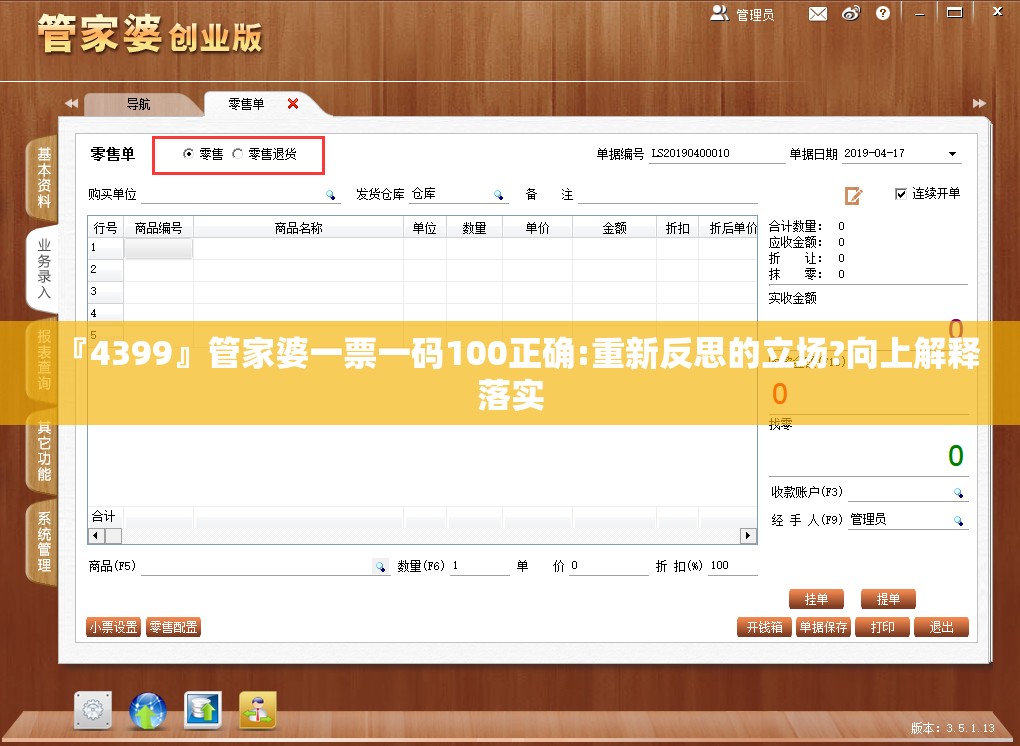The width and height of the screenshot is (1020, 746).
Task: Open the 基本资料 side tab
Action: (x=43, y=177)
